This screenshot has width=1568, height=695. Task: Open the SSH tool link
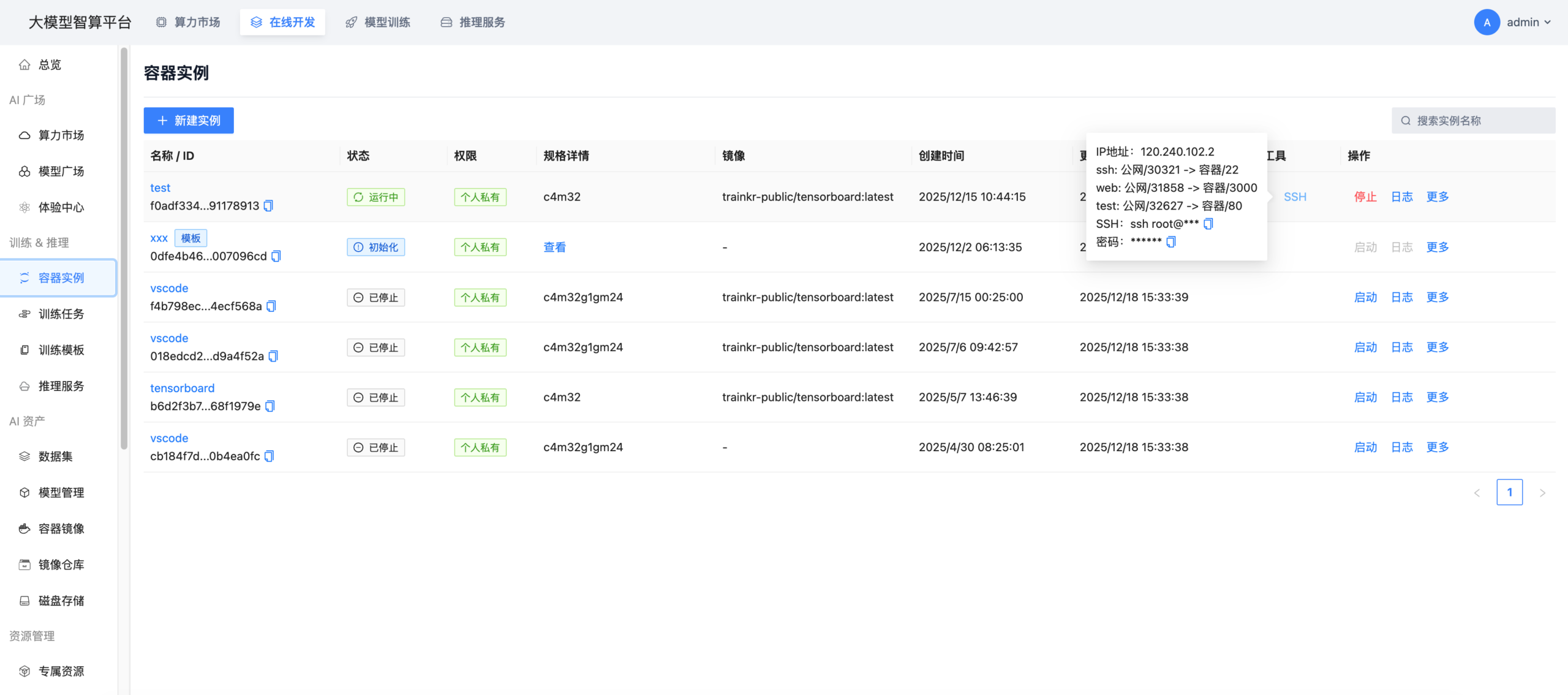1295,197
